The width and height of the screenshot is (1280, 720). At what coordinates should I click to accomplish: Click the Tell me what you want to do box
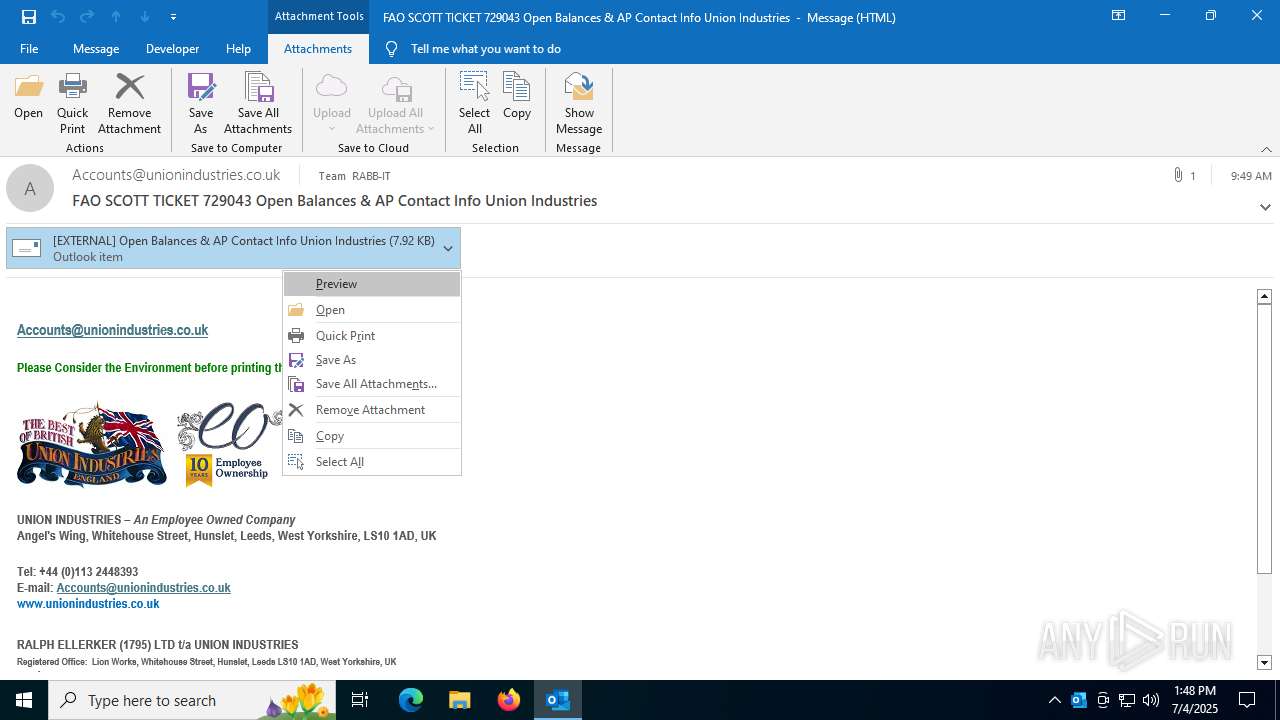[485, 49]
